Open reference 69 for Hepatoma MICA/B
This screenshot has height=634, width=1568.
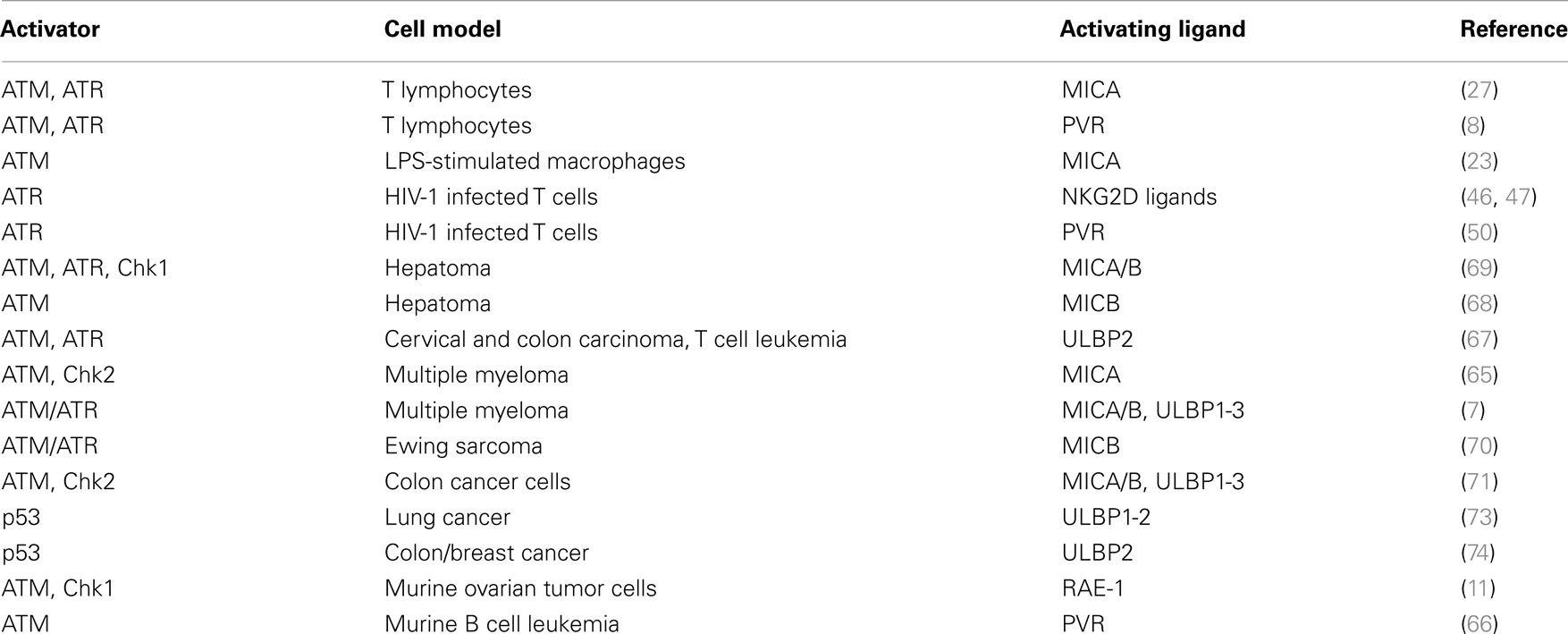[1479, 268]
